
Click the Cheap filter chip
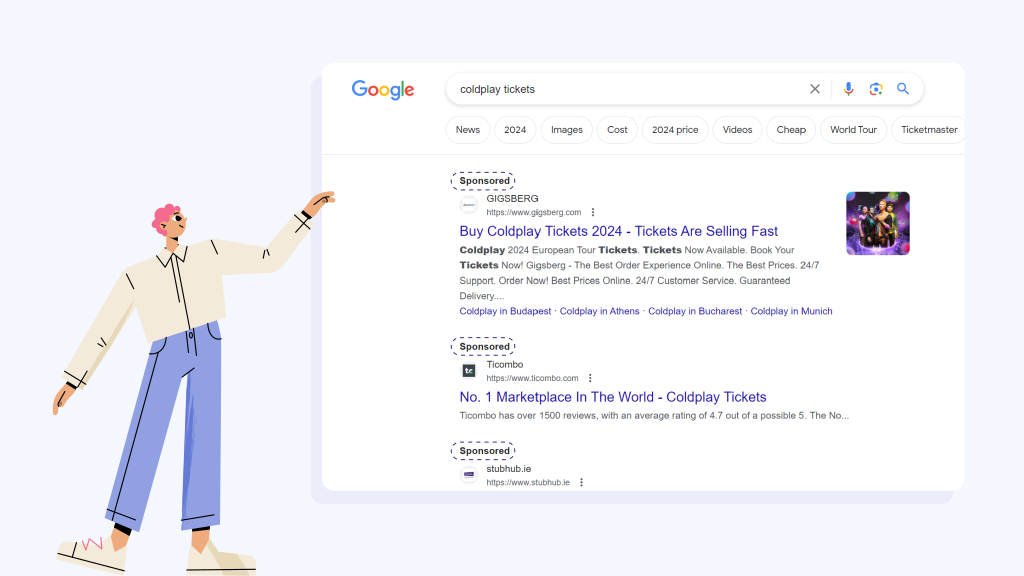point(790,129)
